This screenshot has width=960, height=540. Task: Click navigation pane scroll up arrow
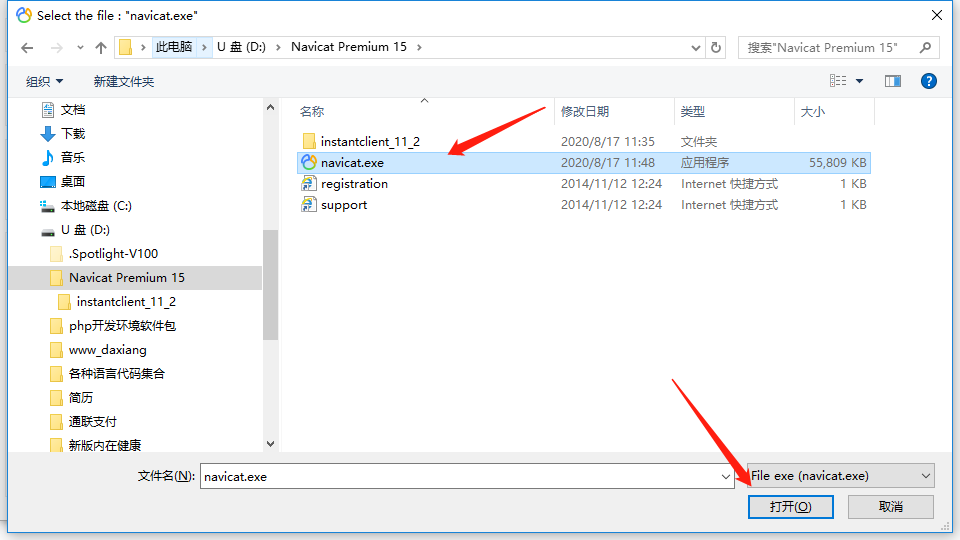pyautogui.click(x=271, y=107)
